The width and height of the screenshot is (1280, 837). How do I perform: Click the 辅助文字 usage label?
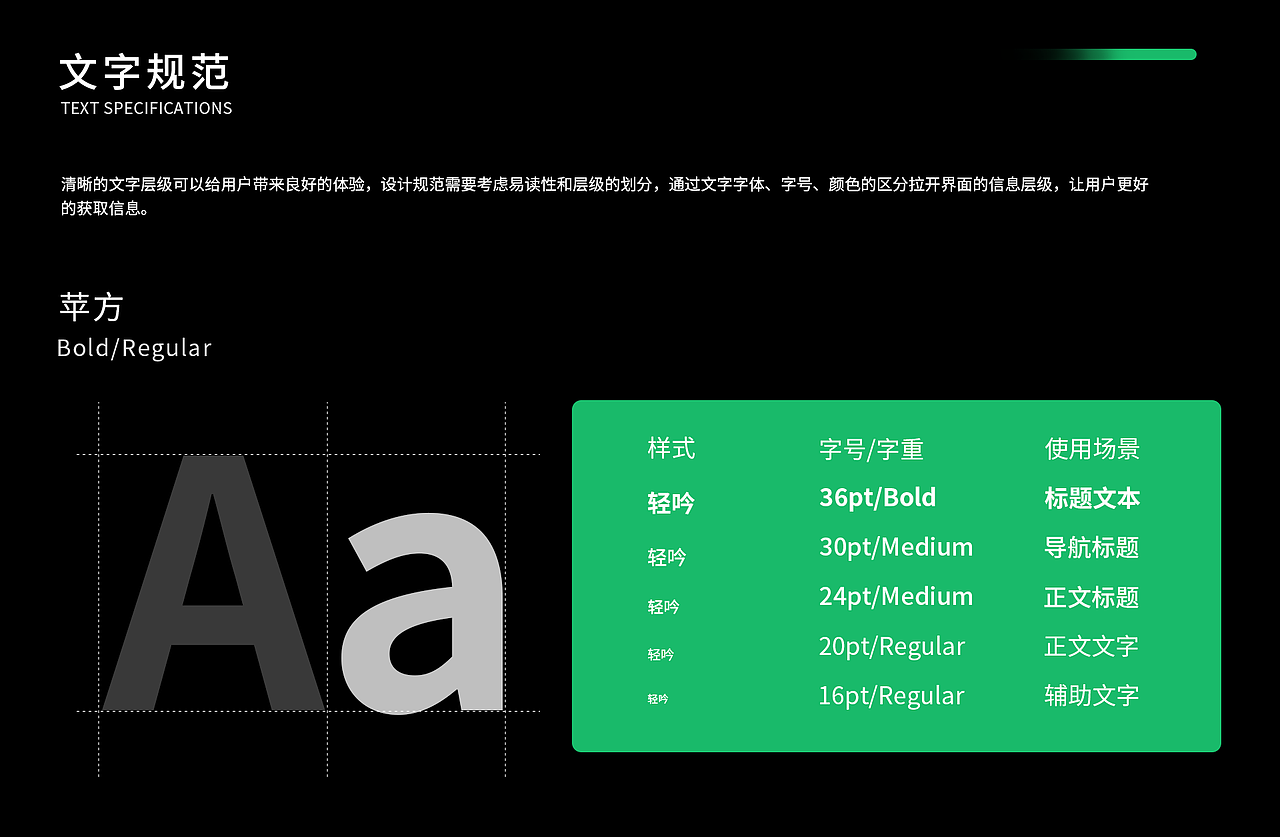[1092, 695]
